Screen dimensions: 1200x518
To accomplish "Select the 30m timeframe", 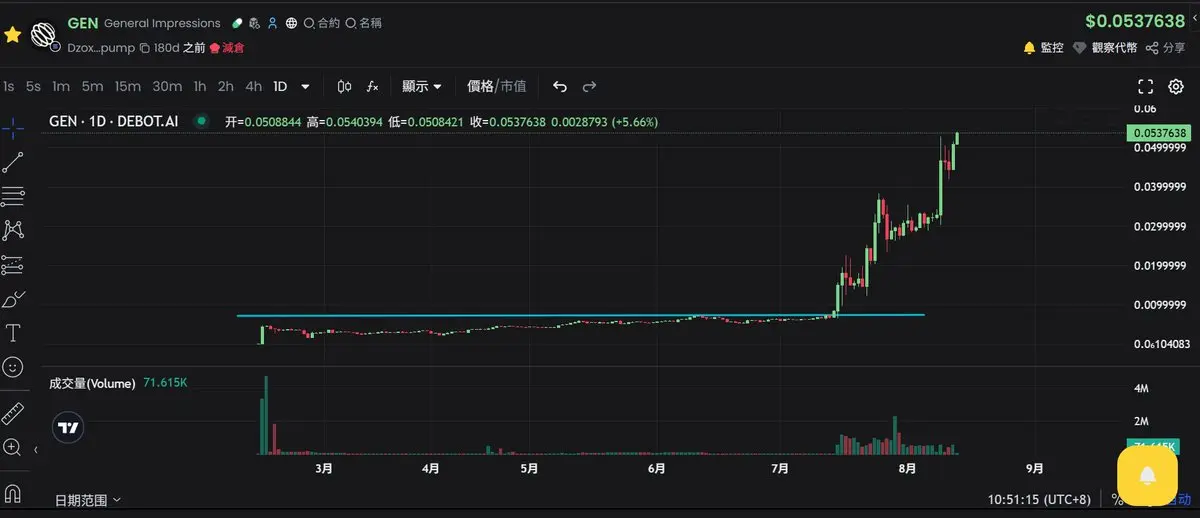I will click(167, 87).
